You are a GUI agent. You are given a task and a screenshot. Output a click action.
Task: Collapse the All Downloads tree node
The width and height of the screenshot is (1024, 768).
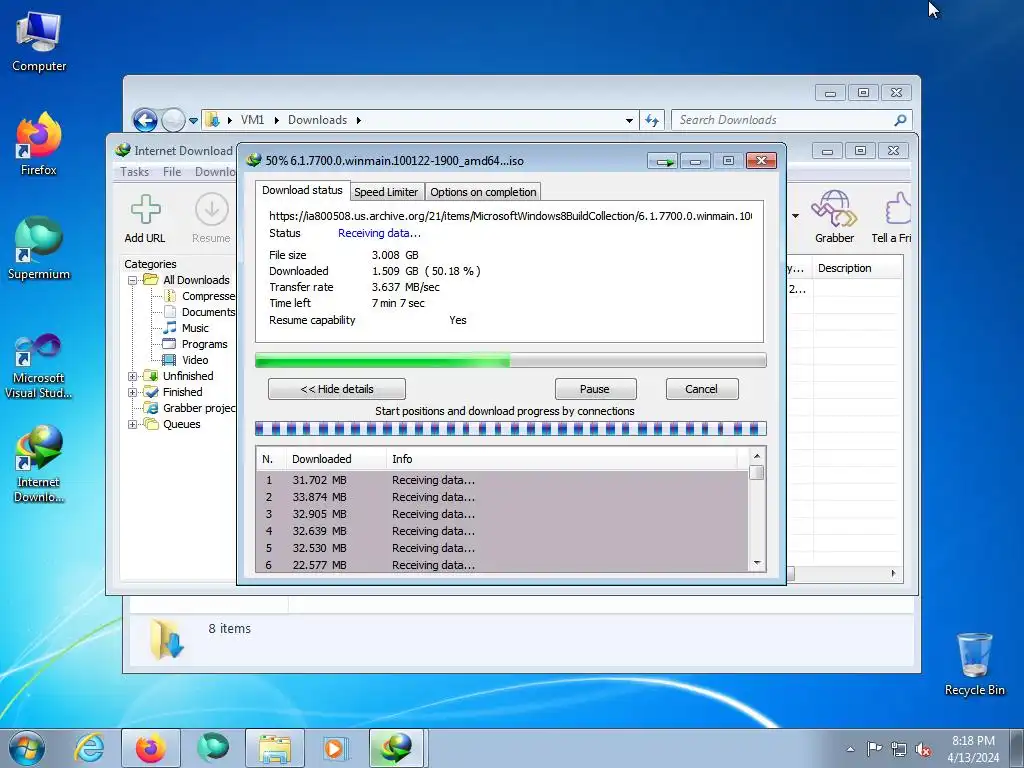133,280
